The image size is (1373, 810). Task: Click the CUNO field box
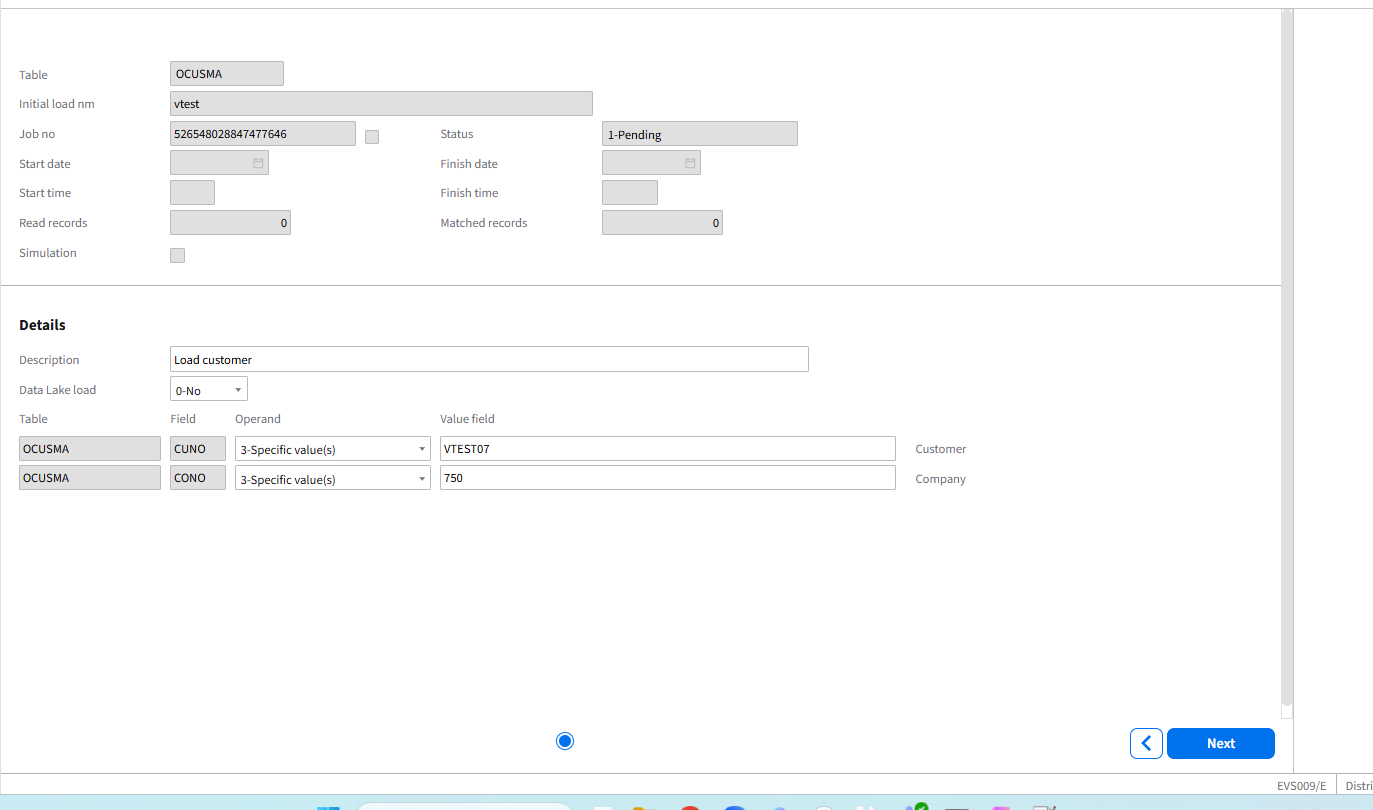pyautogui.click(x=198, y=449)
